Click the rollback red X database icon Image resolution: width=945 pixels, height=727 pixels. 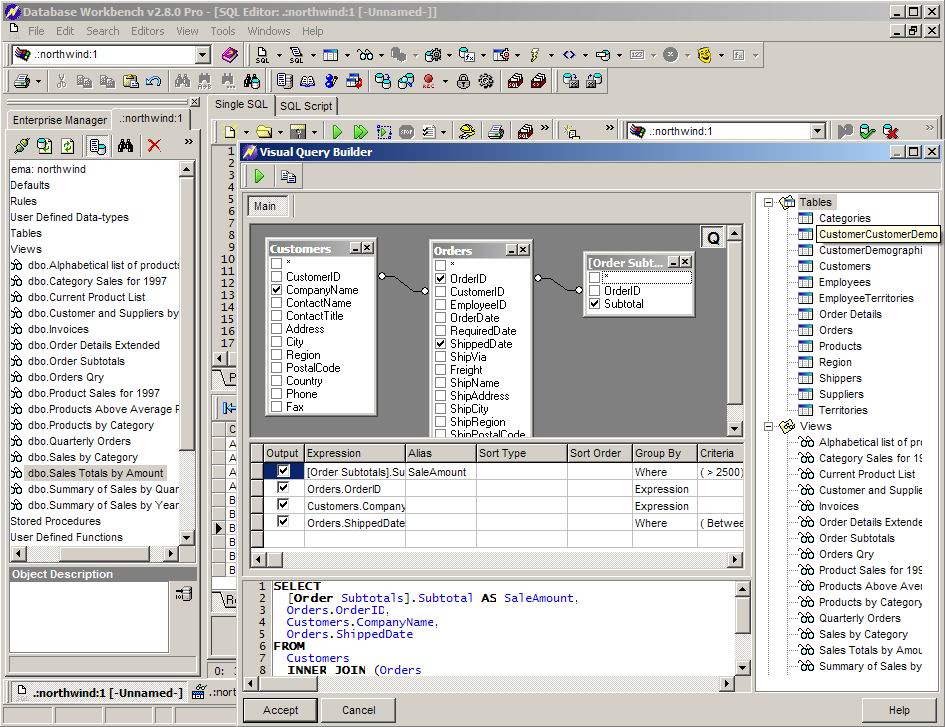pyautogui.click(x=890, y=131)
